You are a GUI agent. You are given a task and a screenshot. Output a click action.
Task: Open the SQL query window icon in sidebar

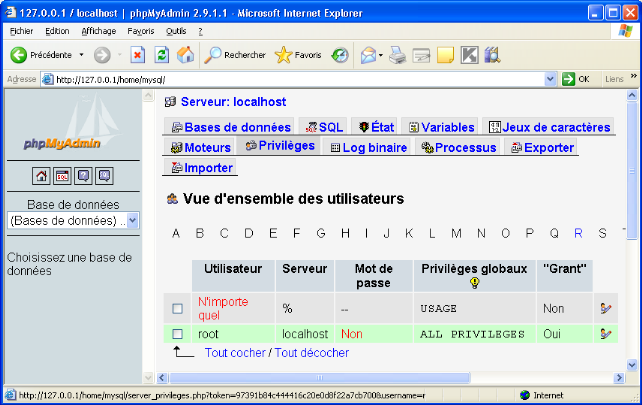[x=62, y=176]
